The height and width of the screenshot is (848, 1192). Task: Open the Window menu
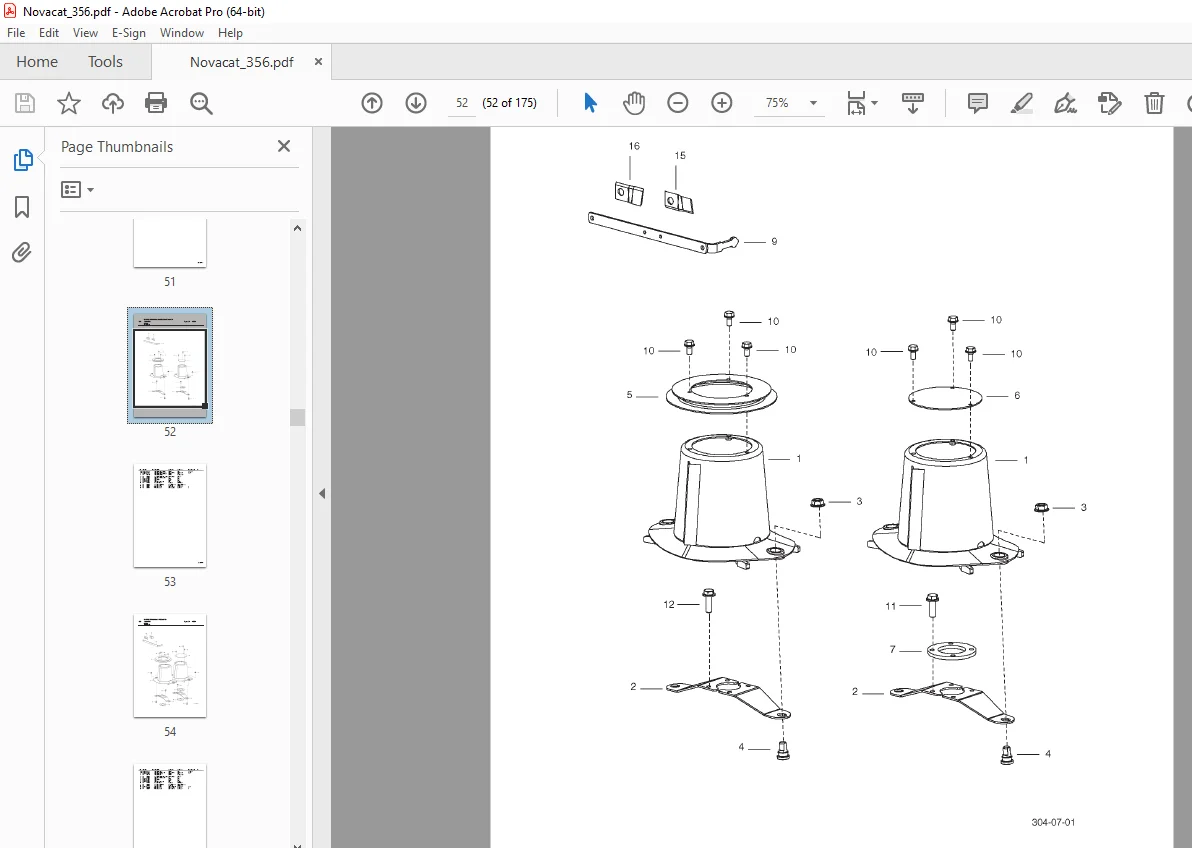click(182, 33)
